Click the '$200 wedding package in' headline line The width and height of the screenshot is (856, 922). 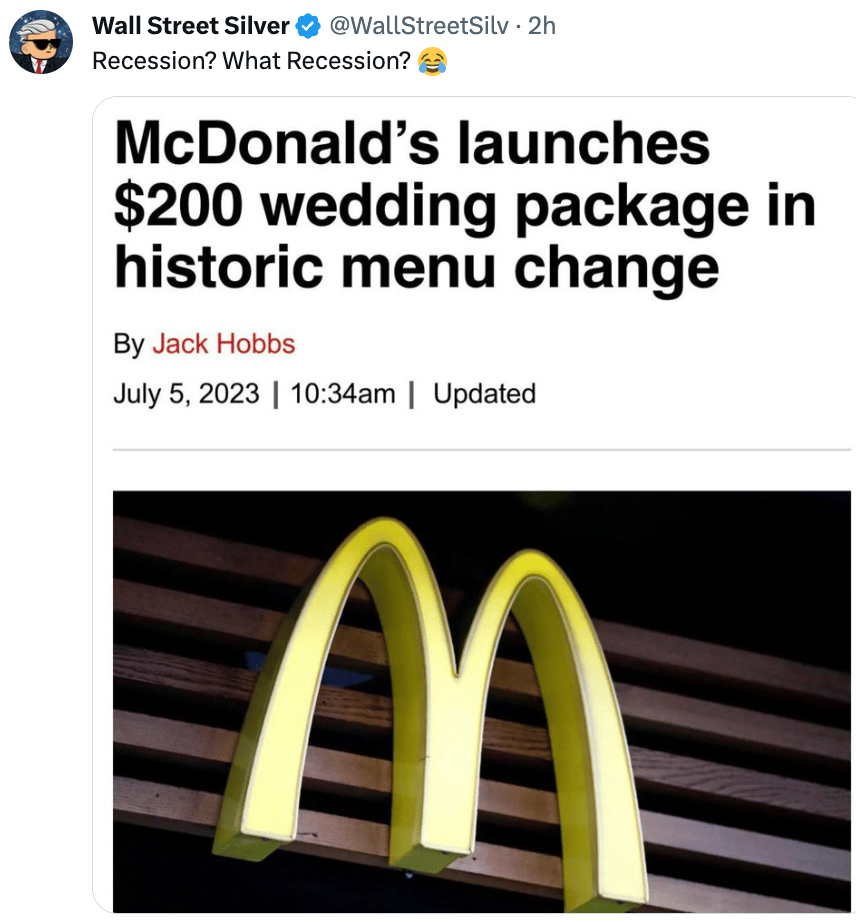click(x=465, y=208)
